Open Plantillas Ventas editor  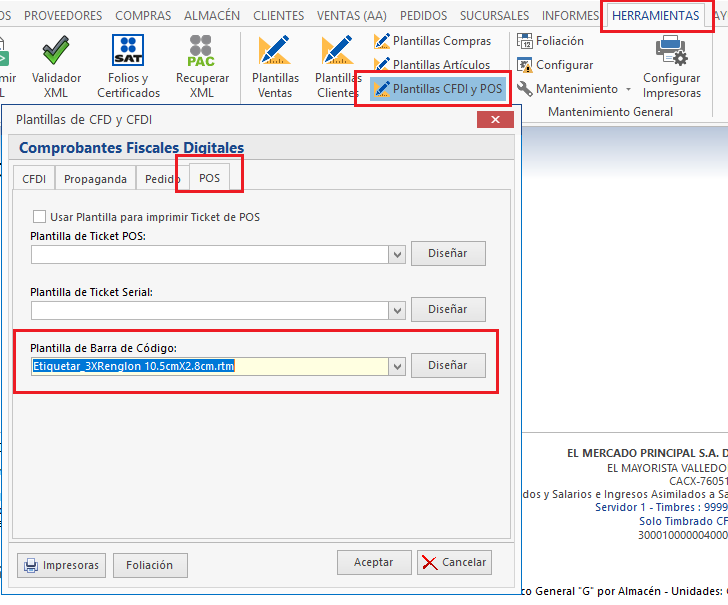pos(275,66)
